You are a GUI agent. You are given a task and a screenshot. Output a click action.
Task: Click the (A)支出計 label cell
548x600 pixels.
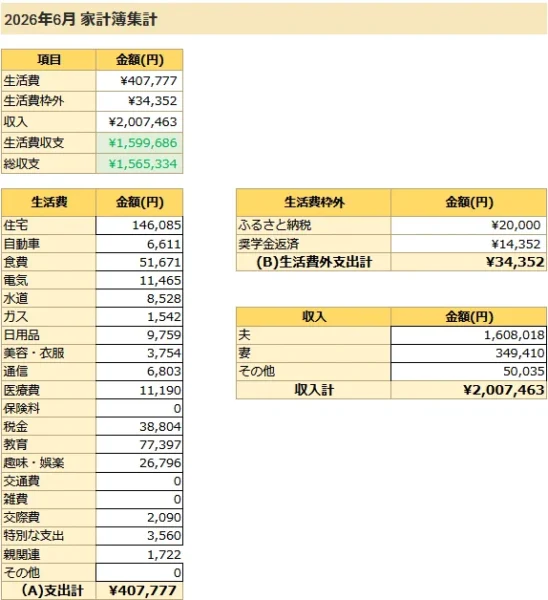click(49, 590)
